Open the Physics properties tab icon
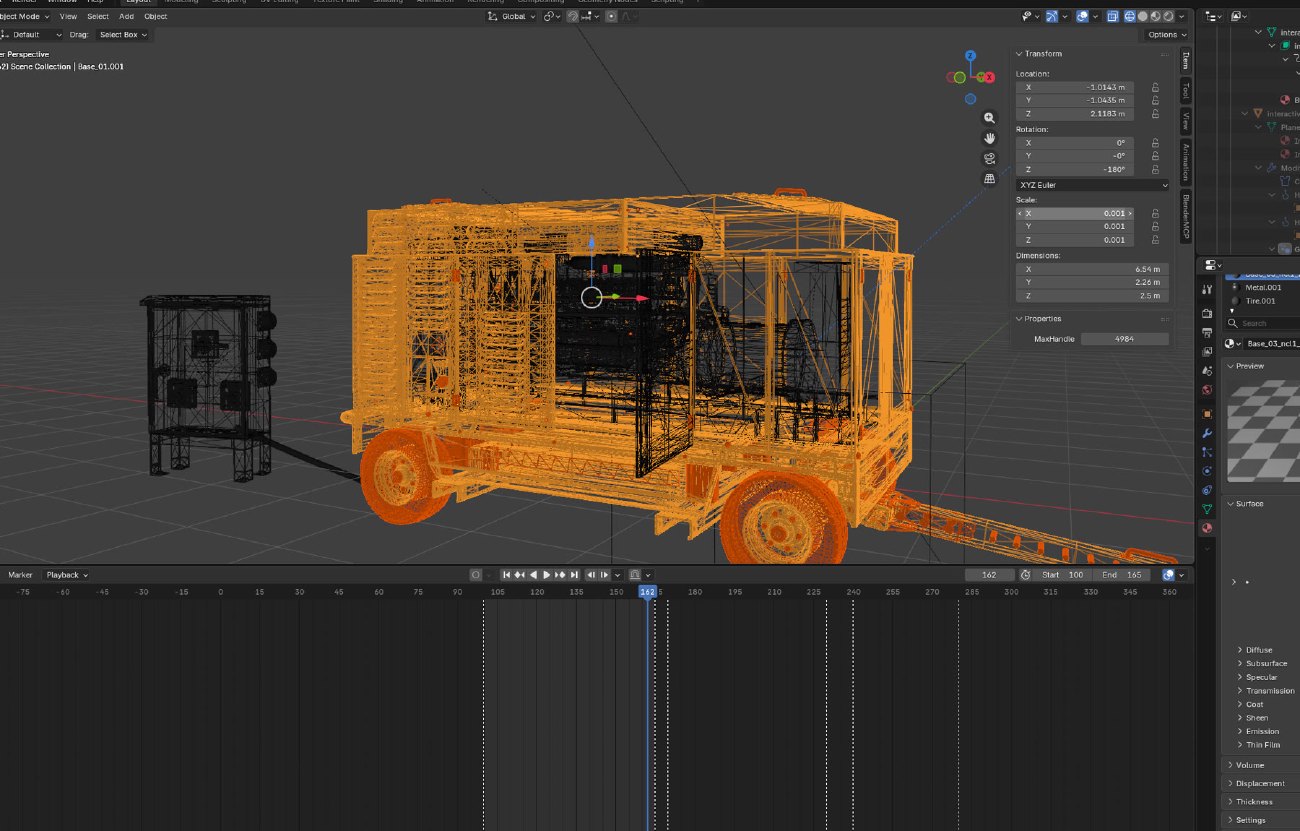This screenshot has width=1300, height=831. pyautogui.click(x=1207, y=471)
